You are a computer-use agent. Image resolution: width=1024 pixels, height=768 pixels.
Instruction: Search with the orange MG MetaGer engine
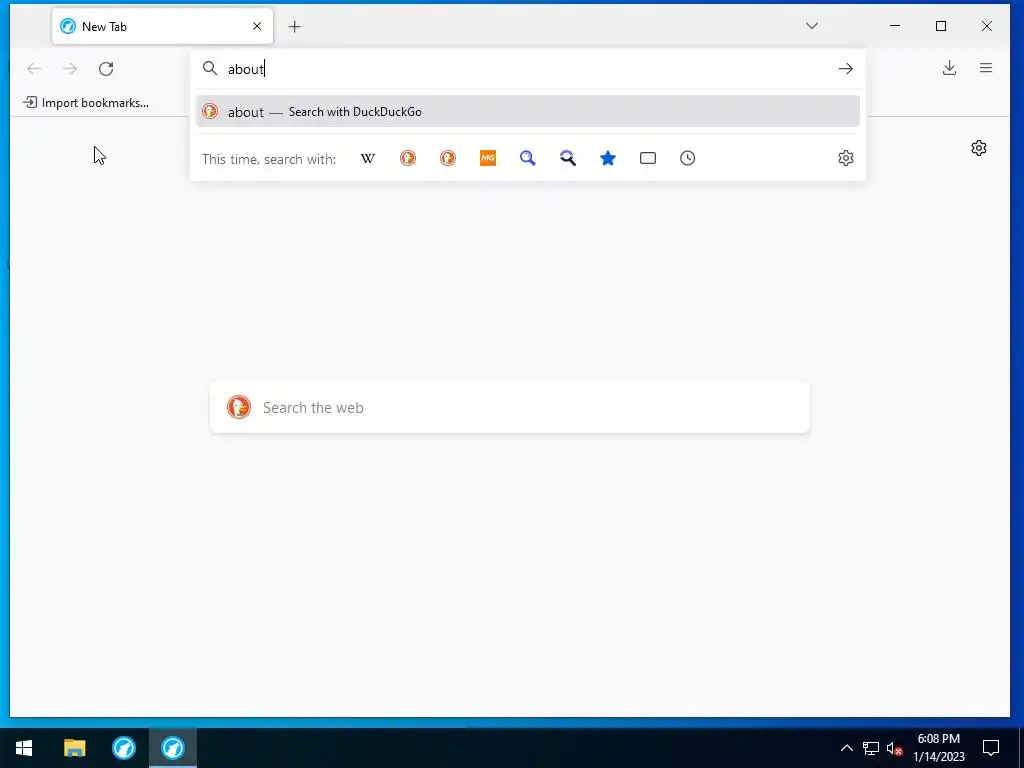(x=488, y=158)
